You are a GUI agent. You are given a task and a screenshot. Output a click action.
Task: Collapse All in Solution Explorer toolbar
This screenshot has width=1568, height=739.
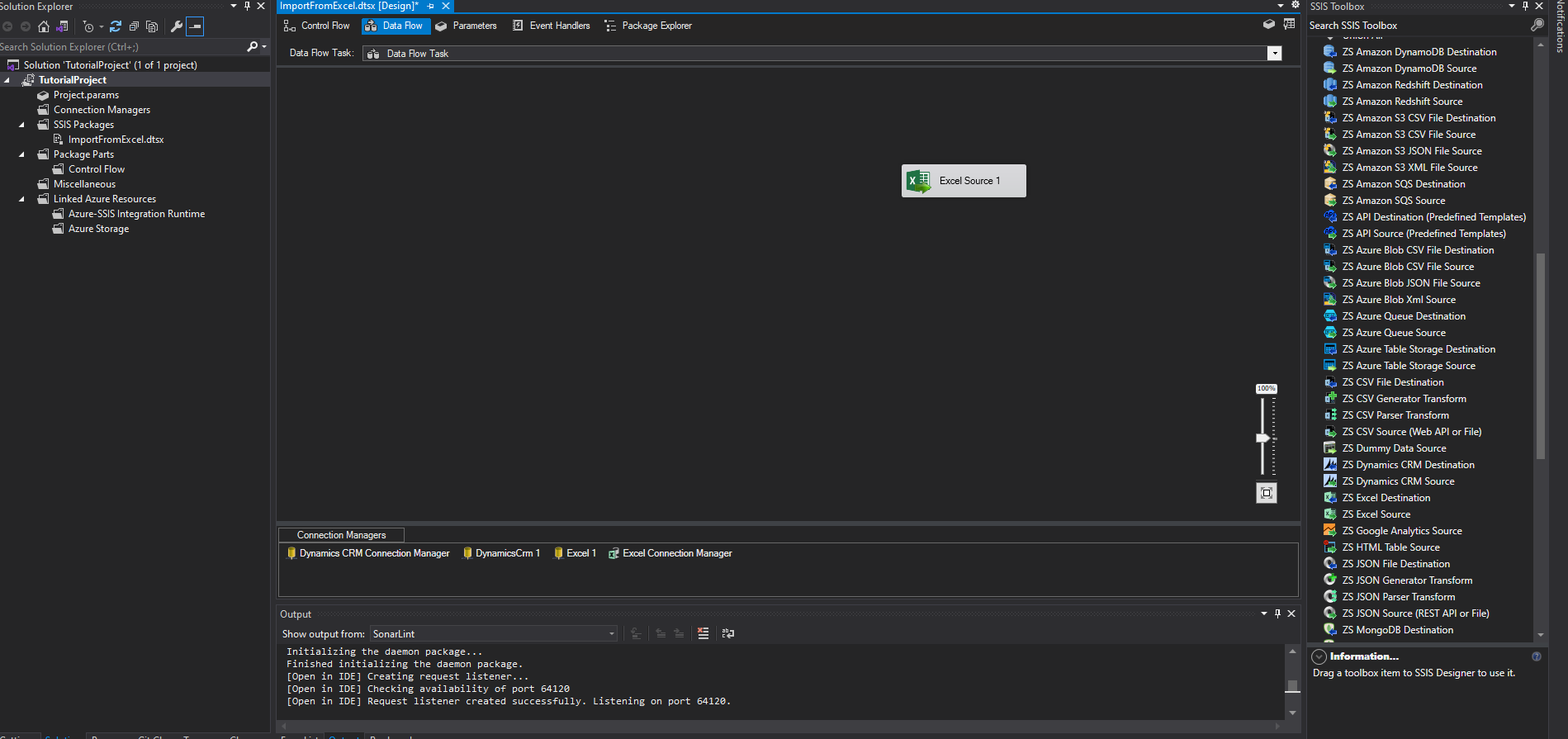tap(134, 26)
